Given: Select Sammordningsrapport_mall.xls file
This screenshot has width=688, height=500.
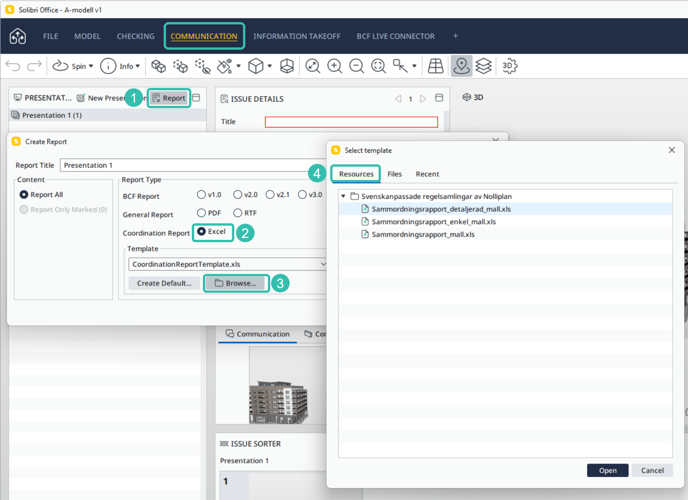Looking at the screenshot, I should pos(505,234).
